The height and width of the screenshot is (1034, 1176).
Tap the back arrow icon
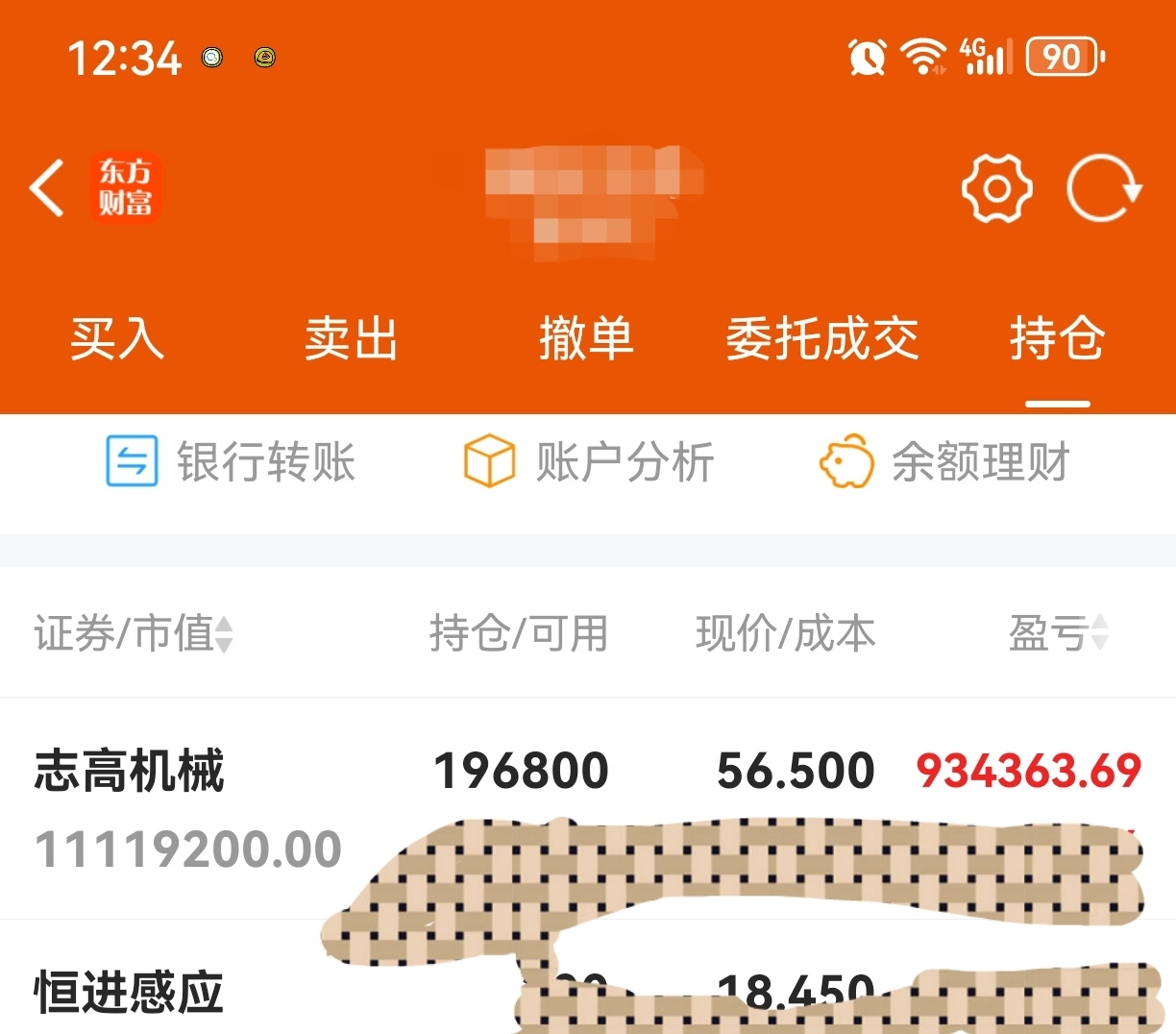click(x=47, y=187)
